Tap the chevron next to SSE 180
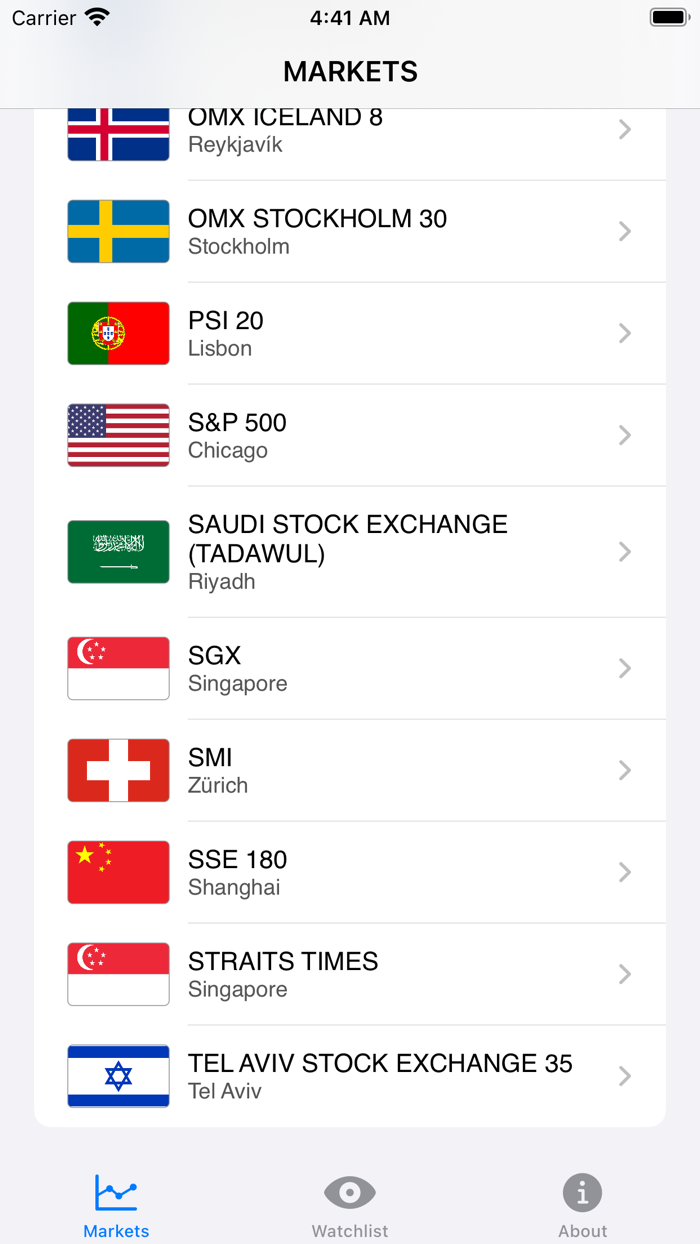The height and width of the screenshot is (1244, 700). pyautogui.click(x=625, y=872)
